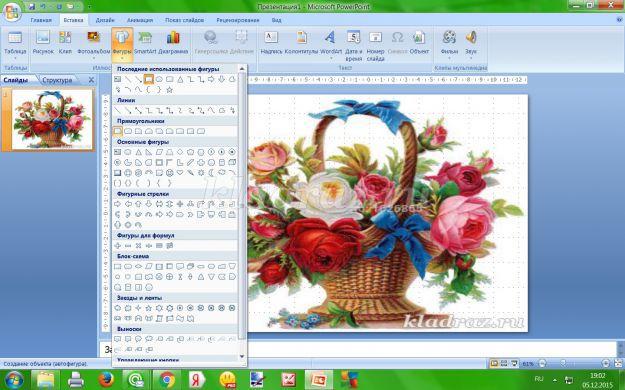The height and width of the screenshot is (390, 625).
Task: Open the Анимация ribbon tab
Action: point(140,20)
